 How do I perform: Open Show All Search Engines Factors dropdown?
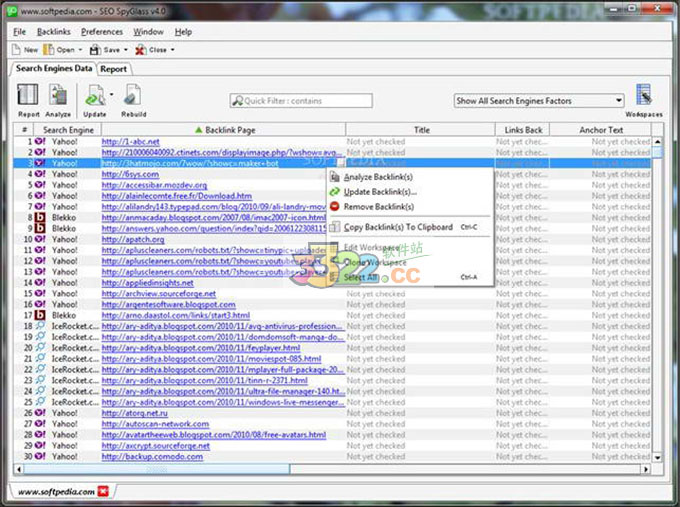click(x=539, y=101)
